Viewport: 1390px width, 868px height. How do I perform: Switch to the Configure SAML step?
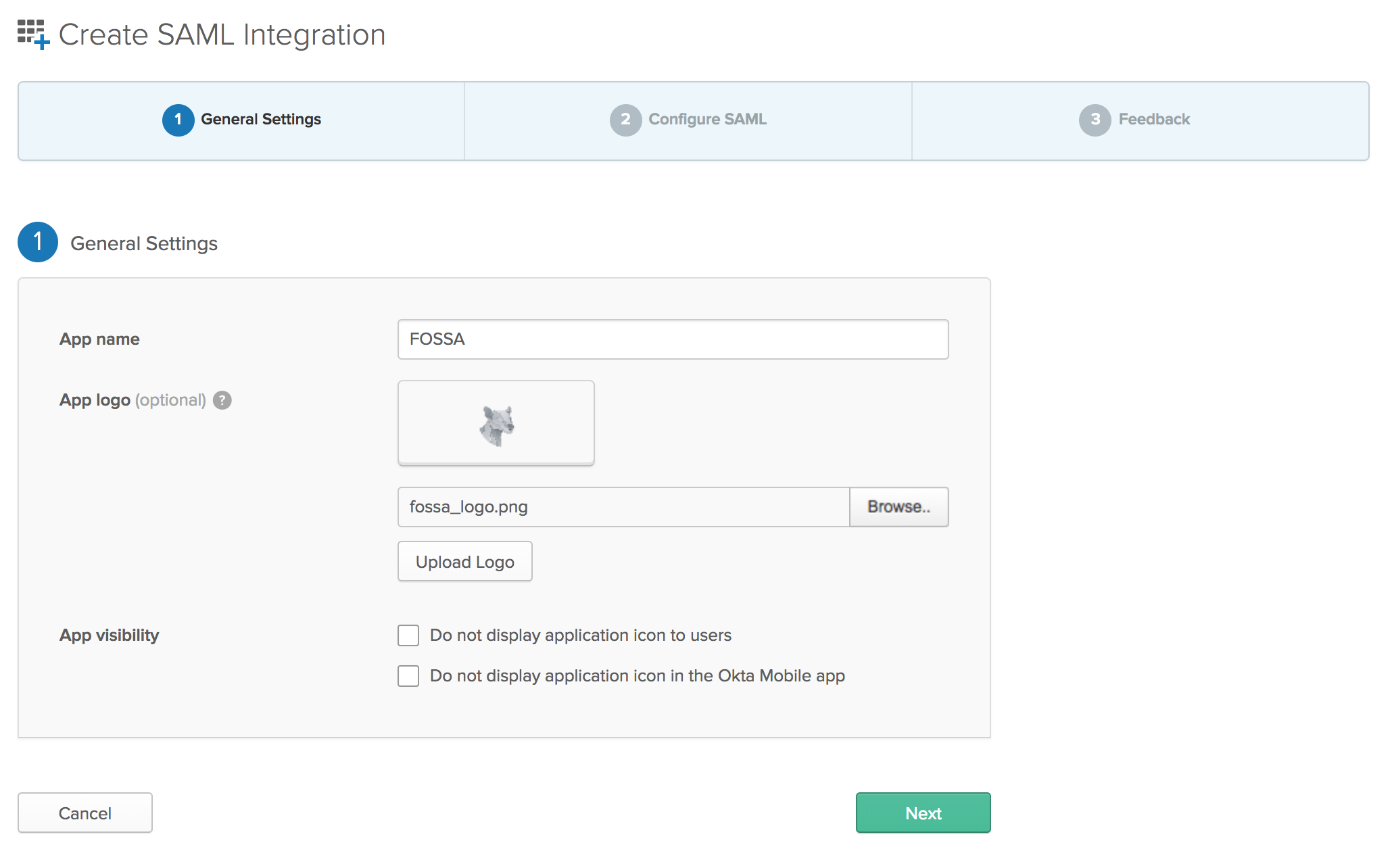click(x=707, y=120)
